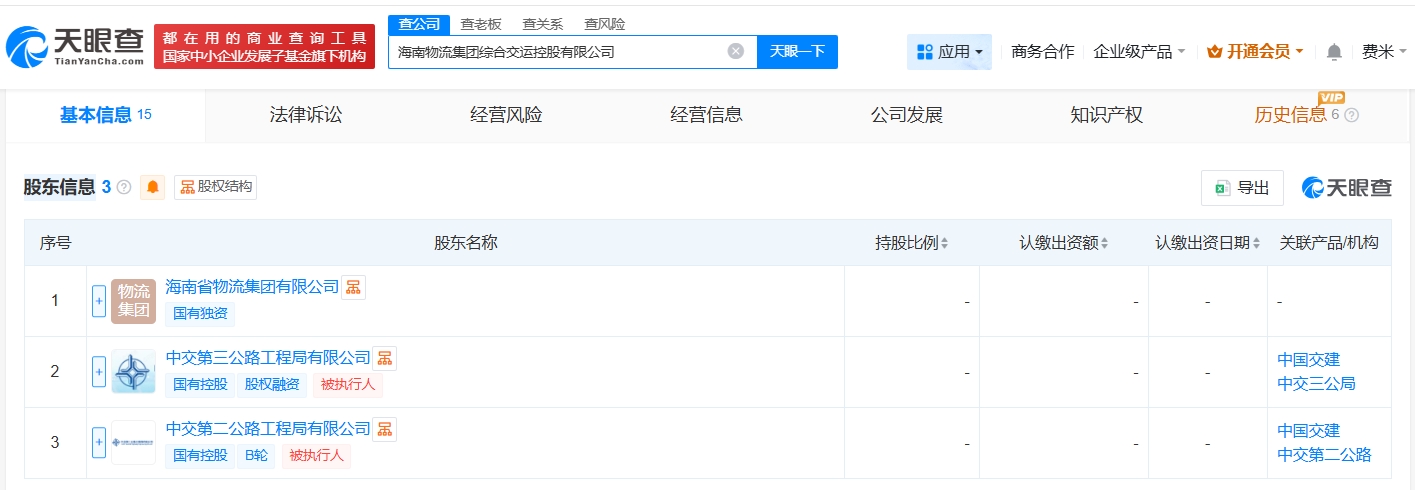Click the help question mark beside 股东信息
The width and height of the screenshot is (1415, 490).
click(x=124, y=187)
